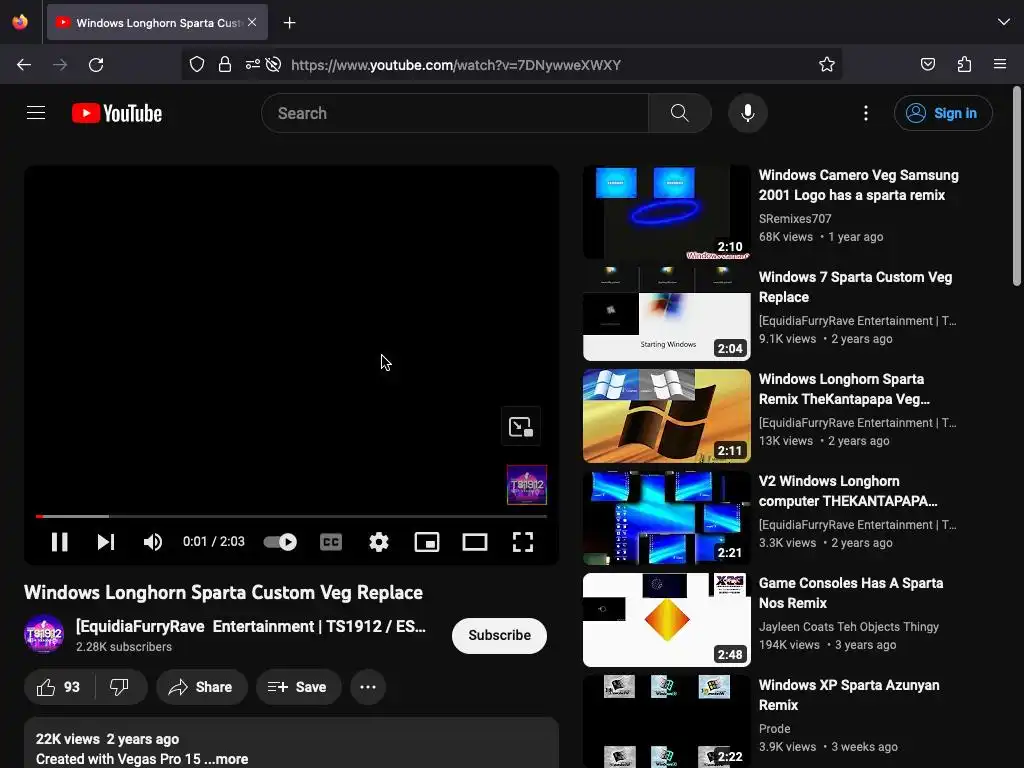Open V2 Windows Longhorn computer video thumbnail
1024x768 pixels.
[667, 518]
